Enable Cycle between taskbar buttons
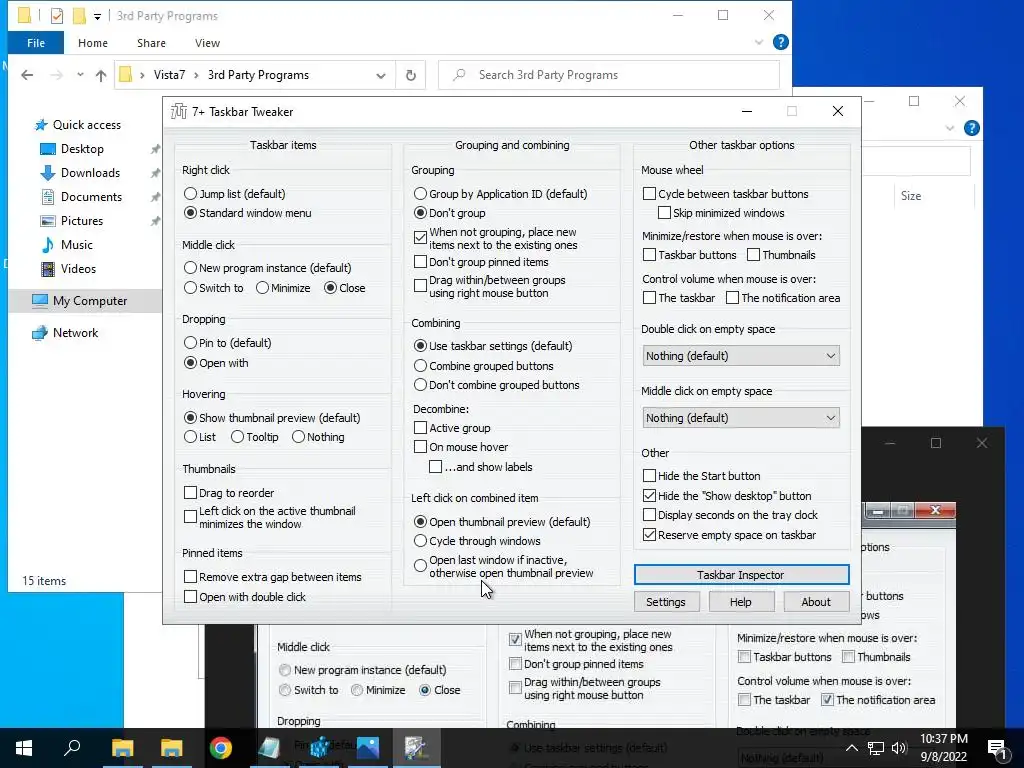 coord(650,194)
